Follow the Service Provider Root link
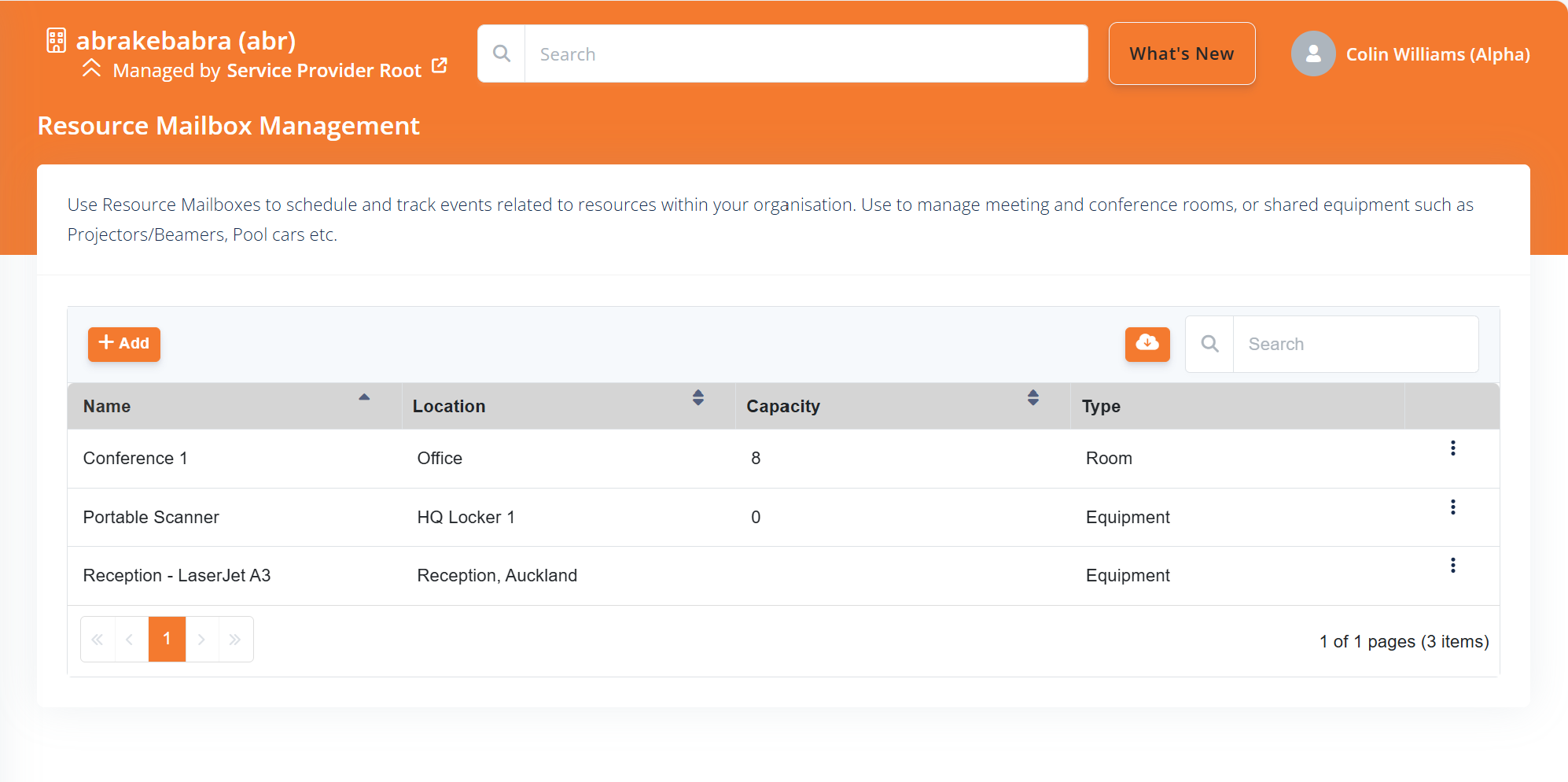 323,70
